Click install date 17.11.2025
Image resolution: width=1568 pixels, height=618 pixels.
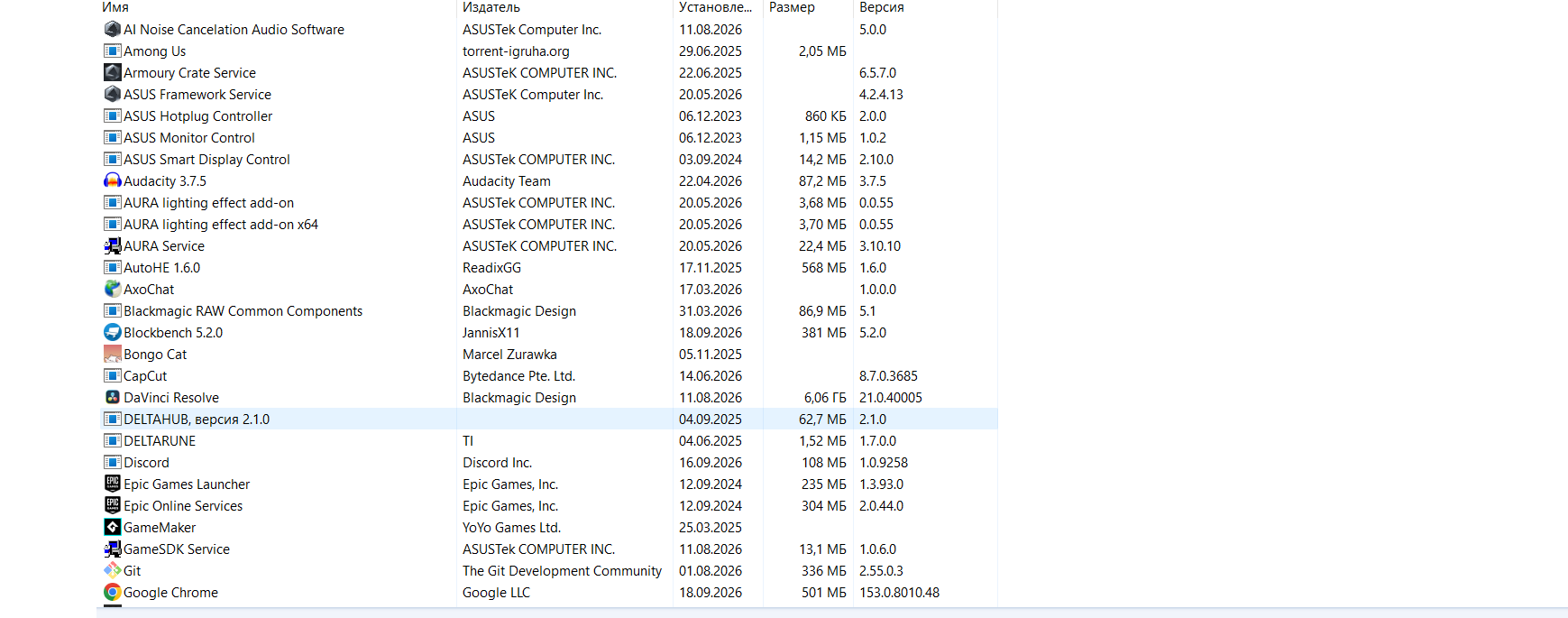click(711, 267)
